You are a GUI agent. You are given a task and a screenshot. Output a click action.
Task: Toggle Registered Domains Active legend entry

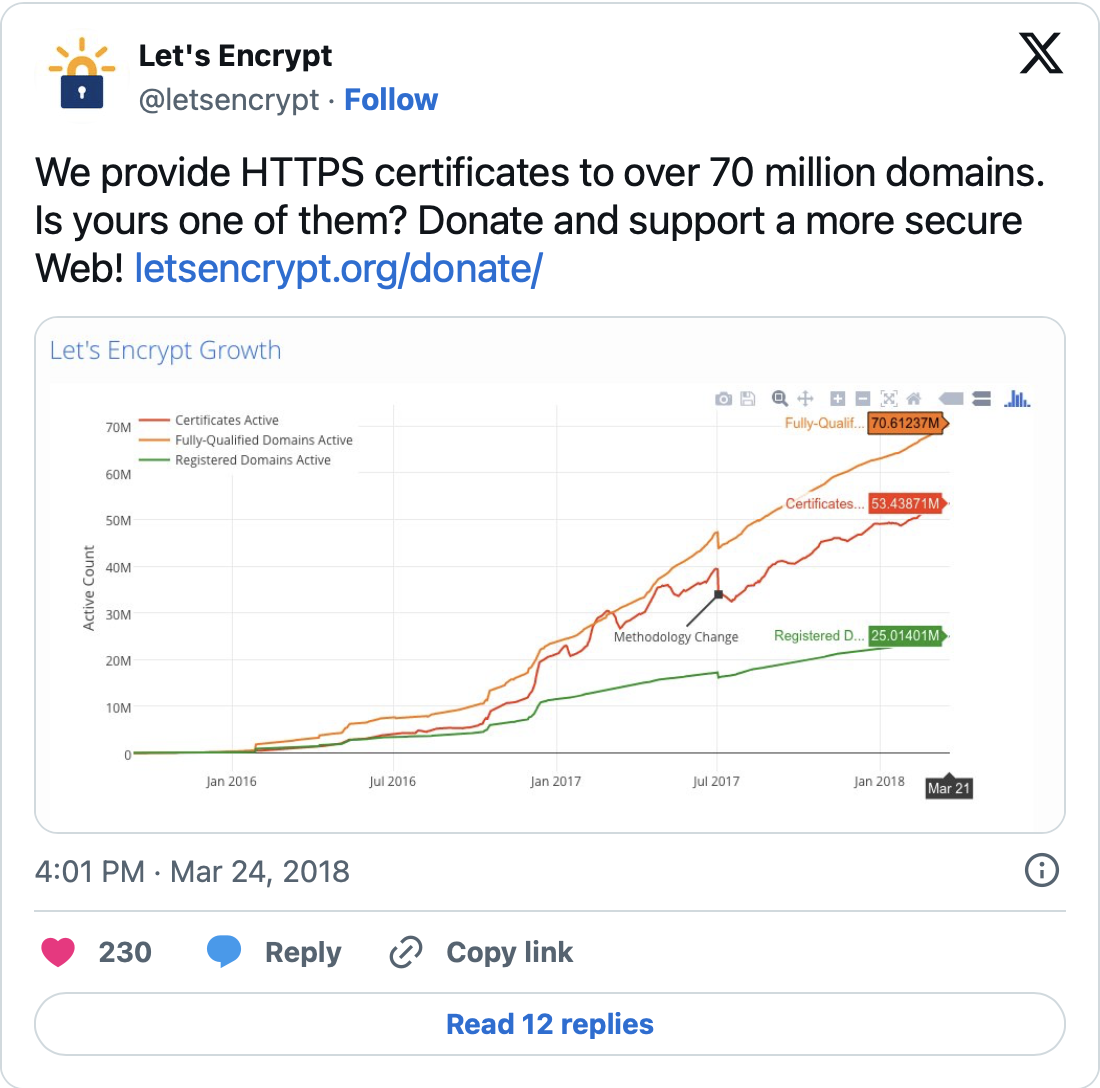(x=252, y=460)
